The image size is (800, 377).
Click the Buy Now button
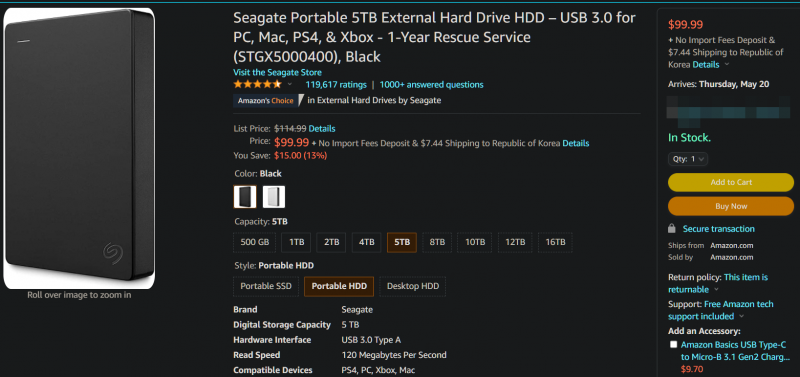[x=731, y=206]
